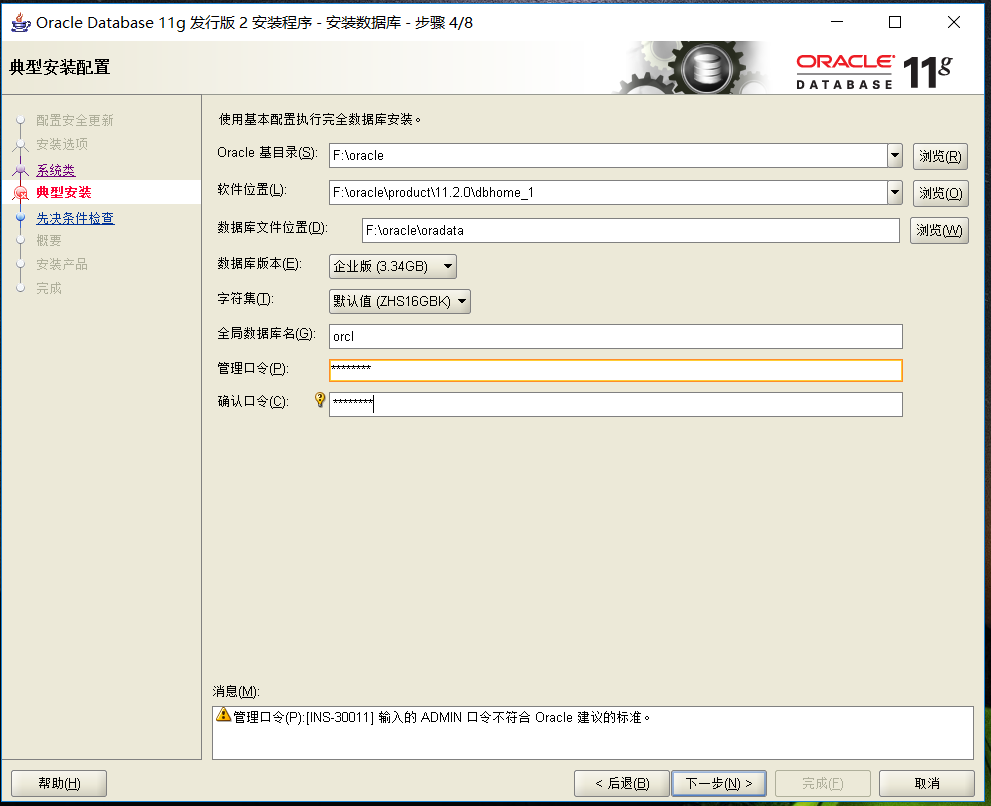The height and width of the screenshot is (806, 991).
Task: Focus the 确认口令 confirm password field
Action: 616,405
